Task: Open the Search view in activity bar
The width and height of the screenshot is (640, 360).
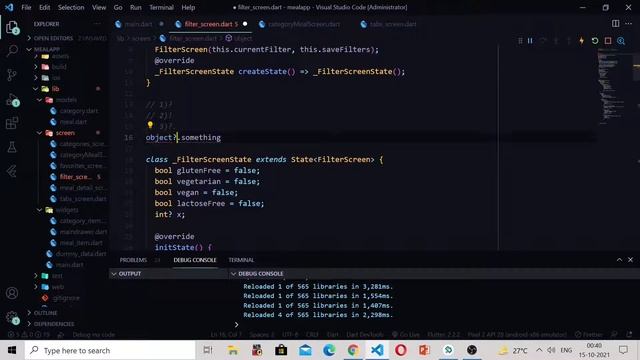Action: tap(12, 51)
